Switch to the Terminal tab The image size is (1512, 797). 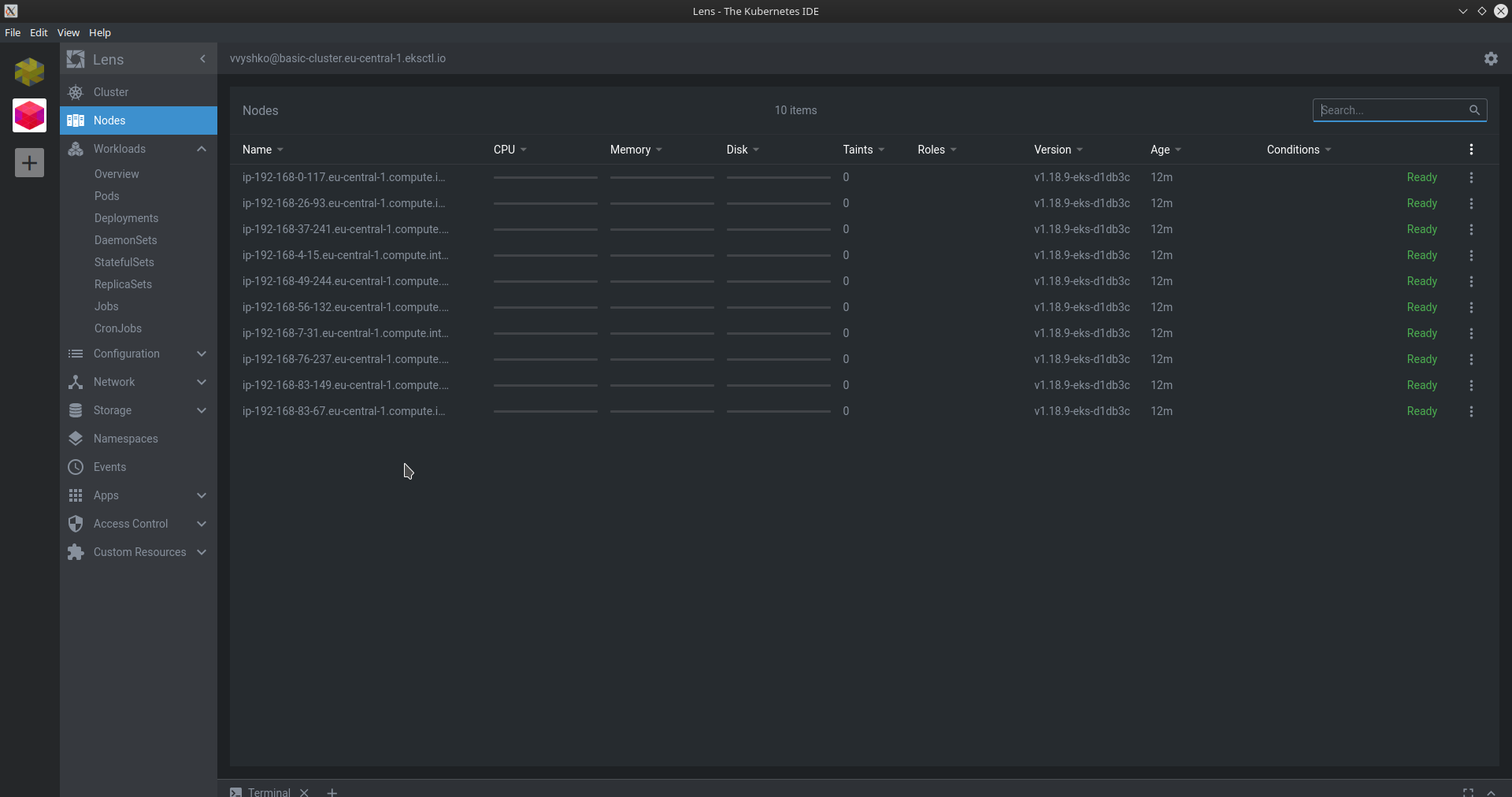click(x=261, y=791)
